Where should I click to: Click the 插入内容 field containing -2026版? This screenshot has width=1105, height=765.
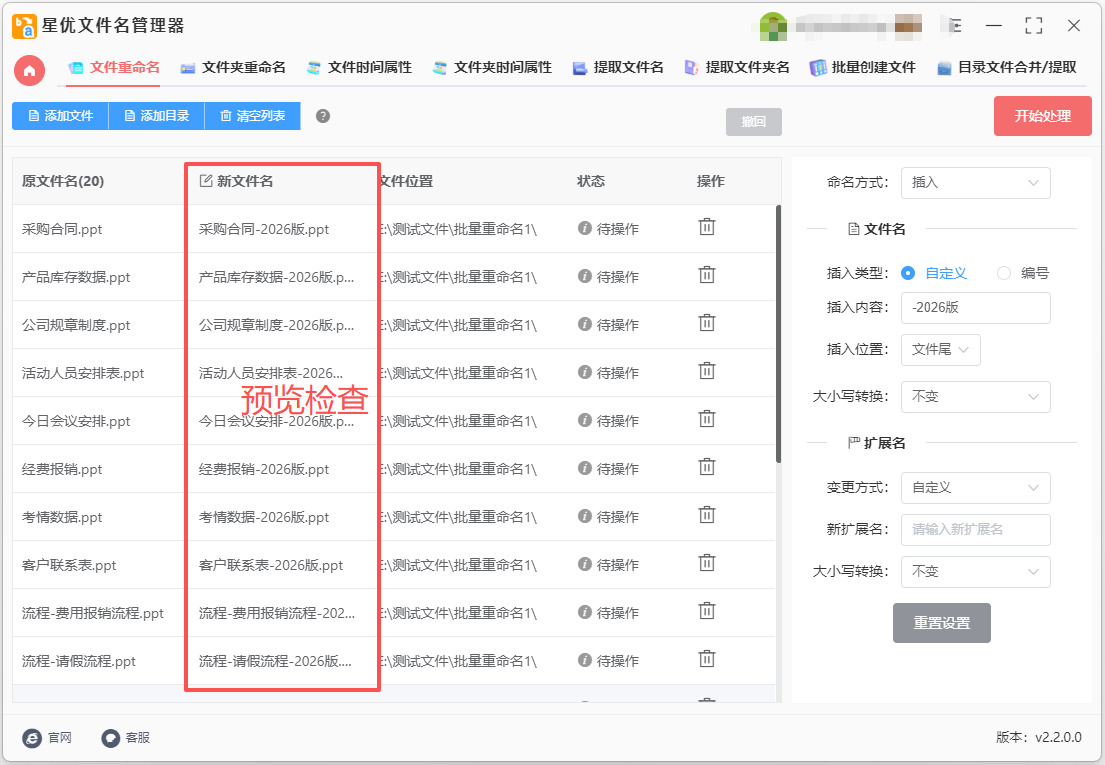click(975, 308)
